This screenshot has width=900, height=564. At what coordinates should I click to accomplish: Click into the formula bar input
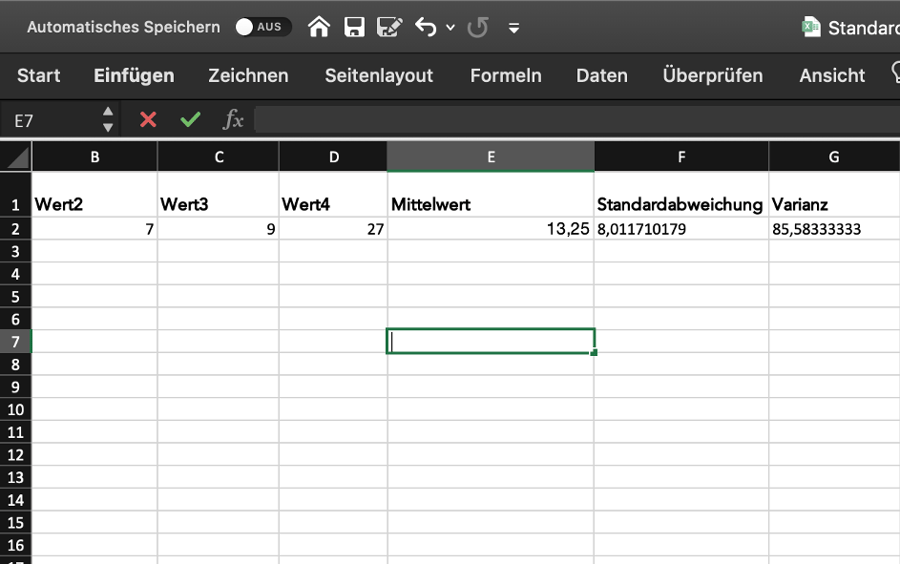coord(570,120)
